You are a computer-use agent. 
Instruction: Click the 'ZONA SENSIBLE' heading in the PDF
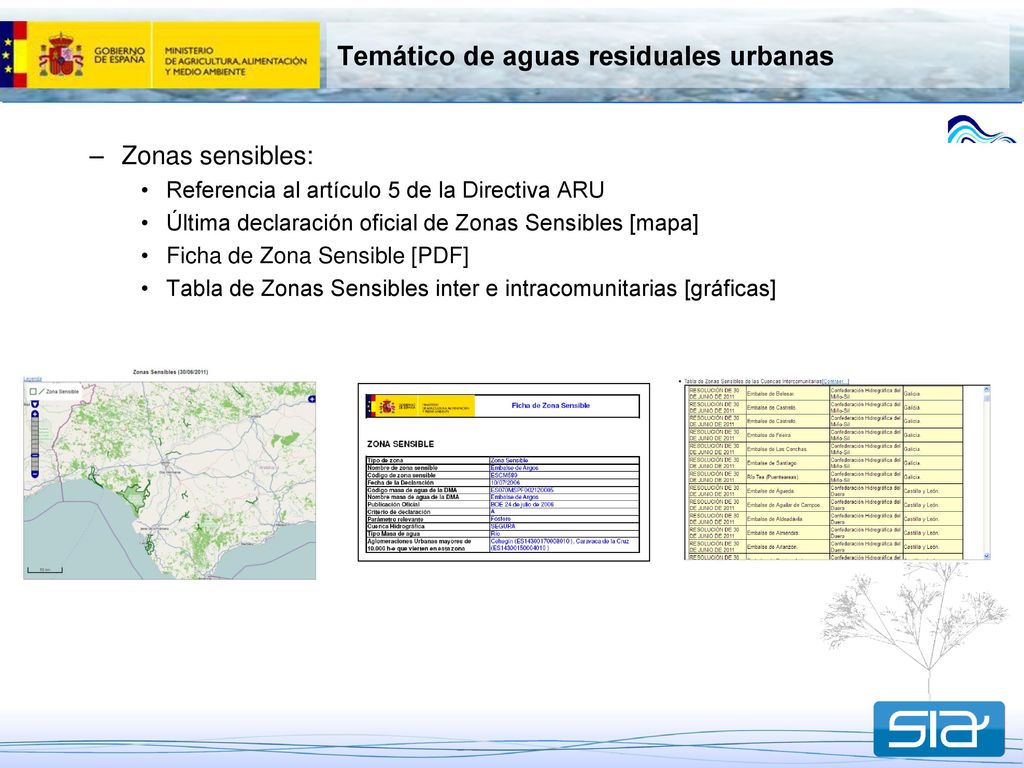400,444
